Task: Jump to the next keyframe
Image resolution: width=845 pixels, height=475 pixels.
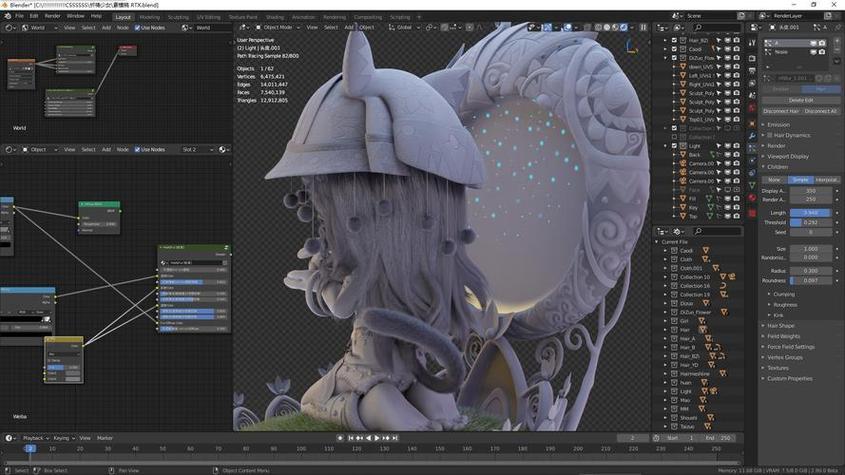Action: click(x=386, y=438)
